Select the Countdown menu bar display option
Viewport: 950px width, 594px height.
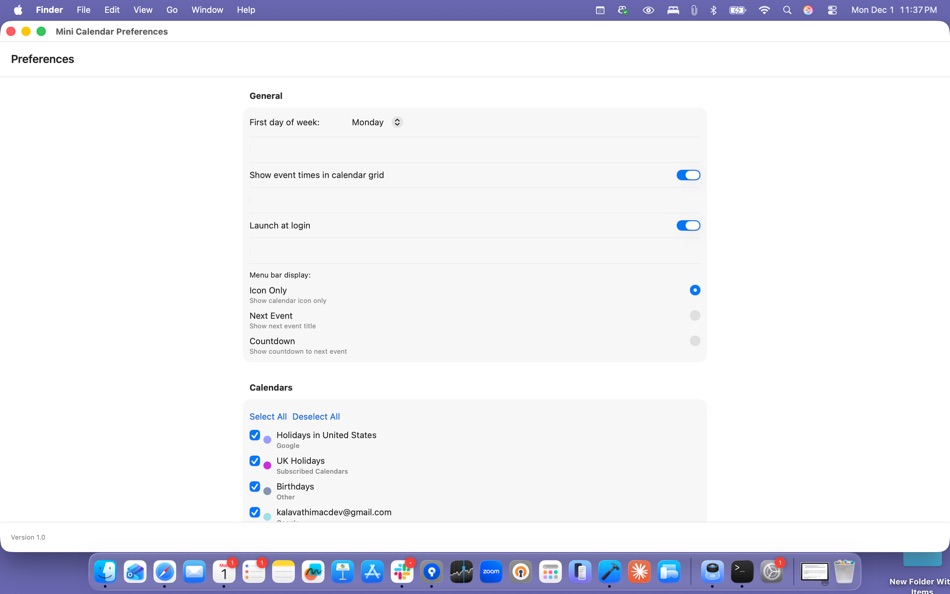[x=695, y=340]
